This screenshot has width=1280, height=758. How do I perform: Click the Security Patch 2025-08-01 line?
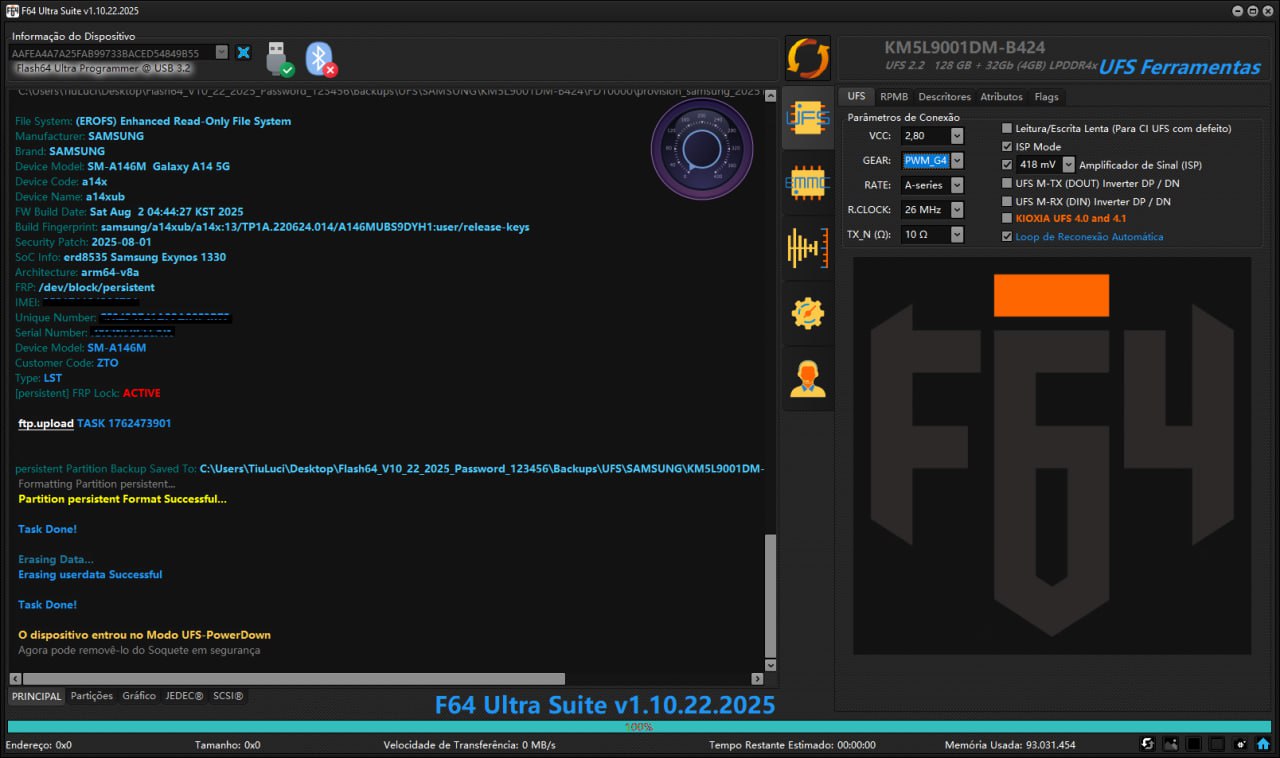(x=84, y=242)
